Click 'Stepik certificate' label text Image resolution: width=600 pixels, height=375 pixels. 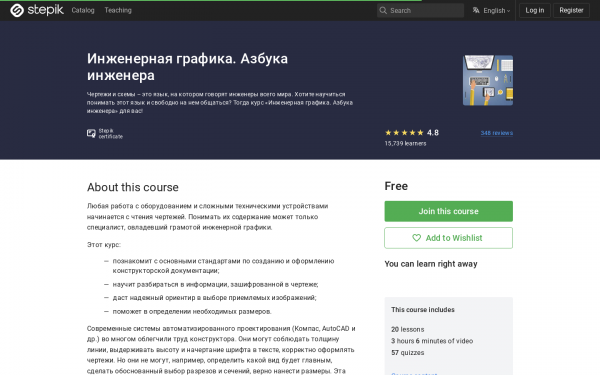click(x=111, y=134)
